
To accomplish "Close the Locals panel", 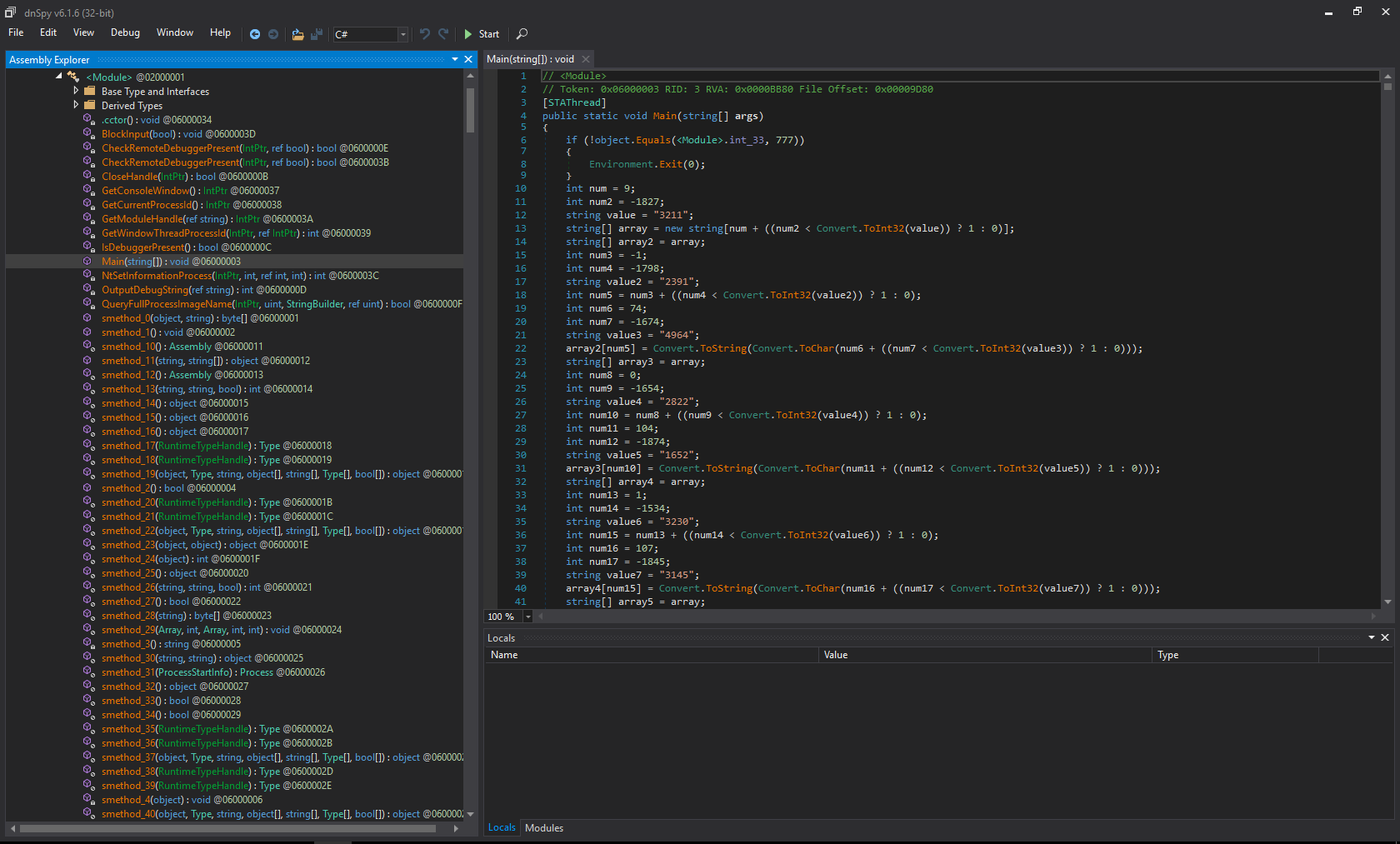I will [1385, 637].
